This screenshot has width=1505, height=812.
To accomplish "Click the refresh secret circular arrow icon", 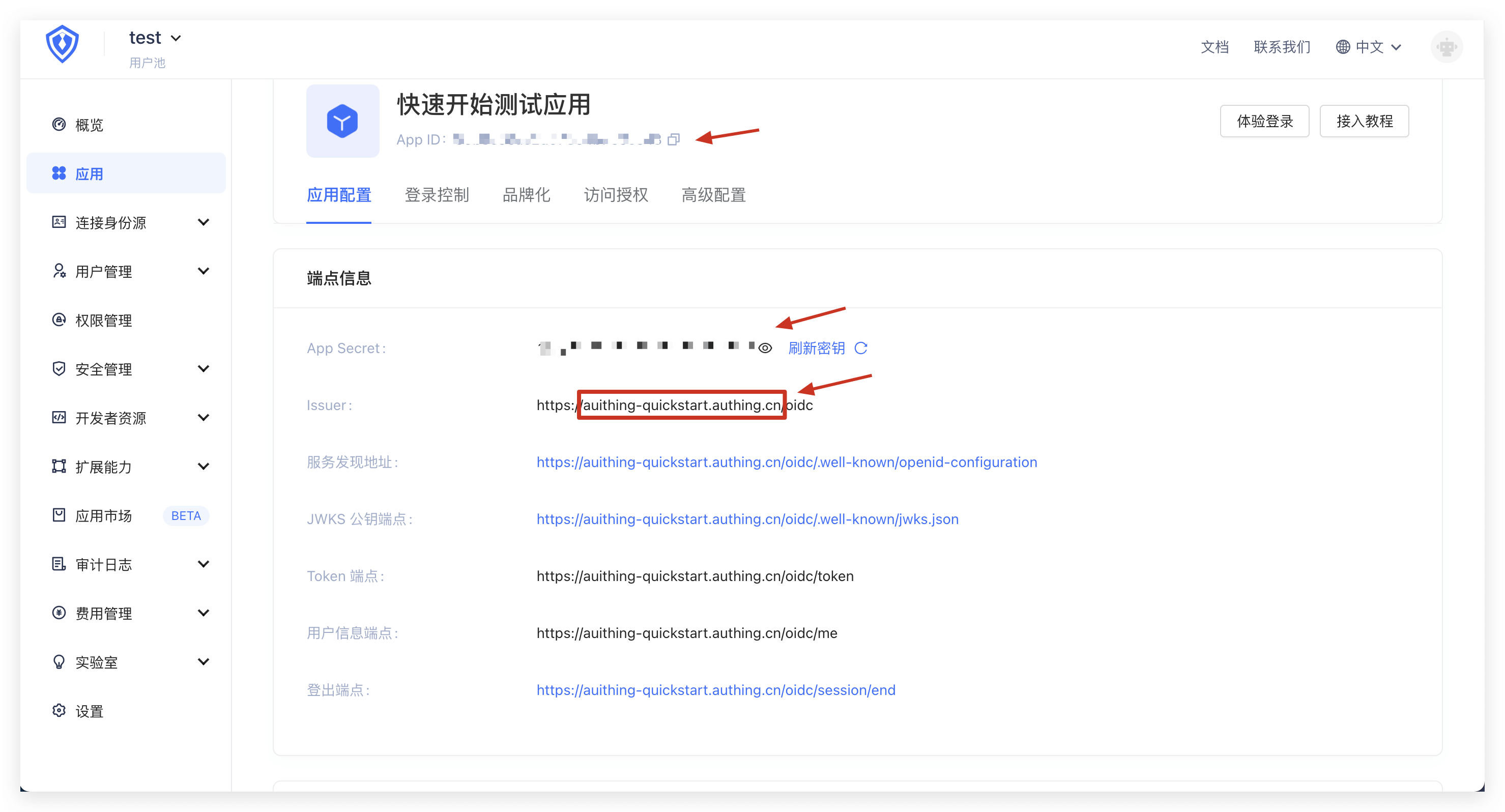I will pos(860,348).
